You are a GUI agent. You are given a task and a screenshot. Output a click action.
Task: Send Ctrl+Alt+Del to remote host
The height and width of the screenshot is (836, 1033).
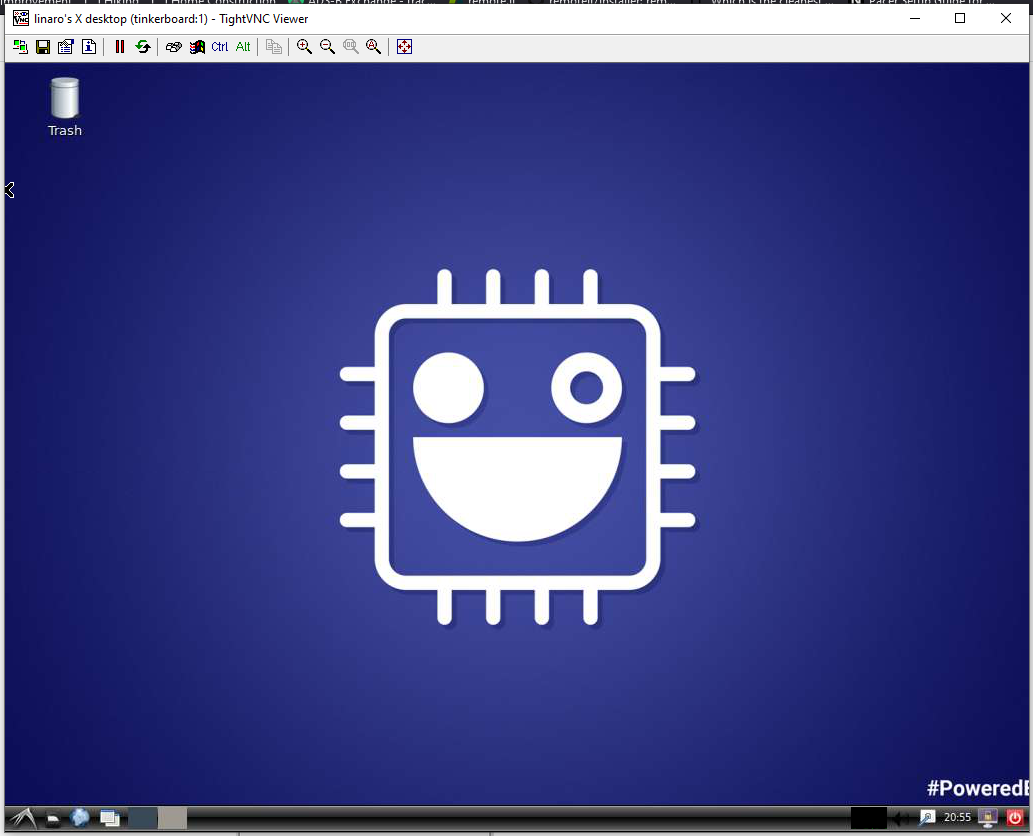(174, 47)
